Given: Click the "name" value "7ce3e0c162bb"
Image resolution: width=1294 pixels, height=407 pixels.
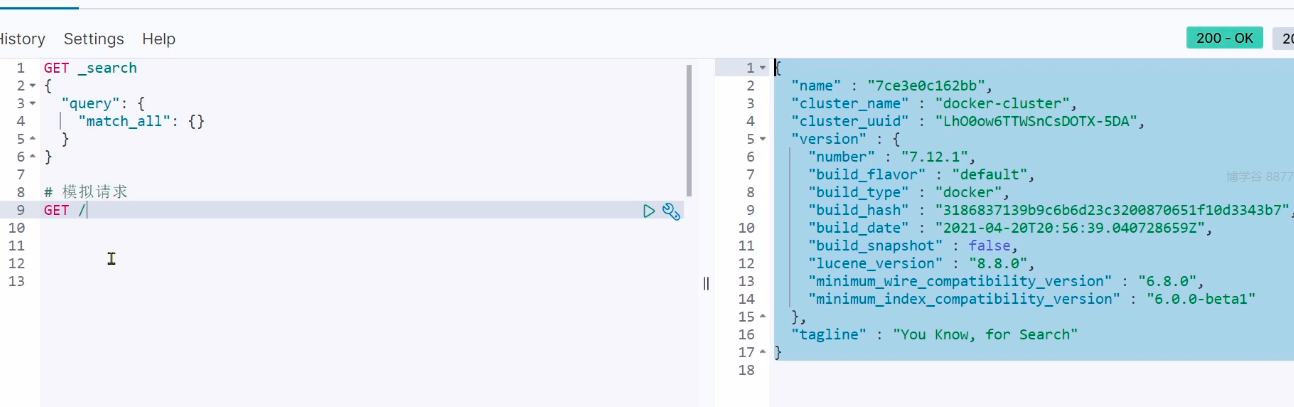Looking at the screenshot, I should 927,86.
